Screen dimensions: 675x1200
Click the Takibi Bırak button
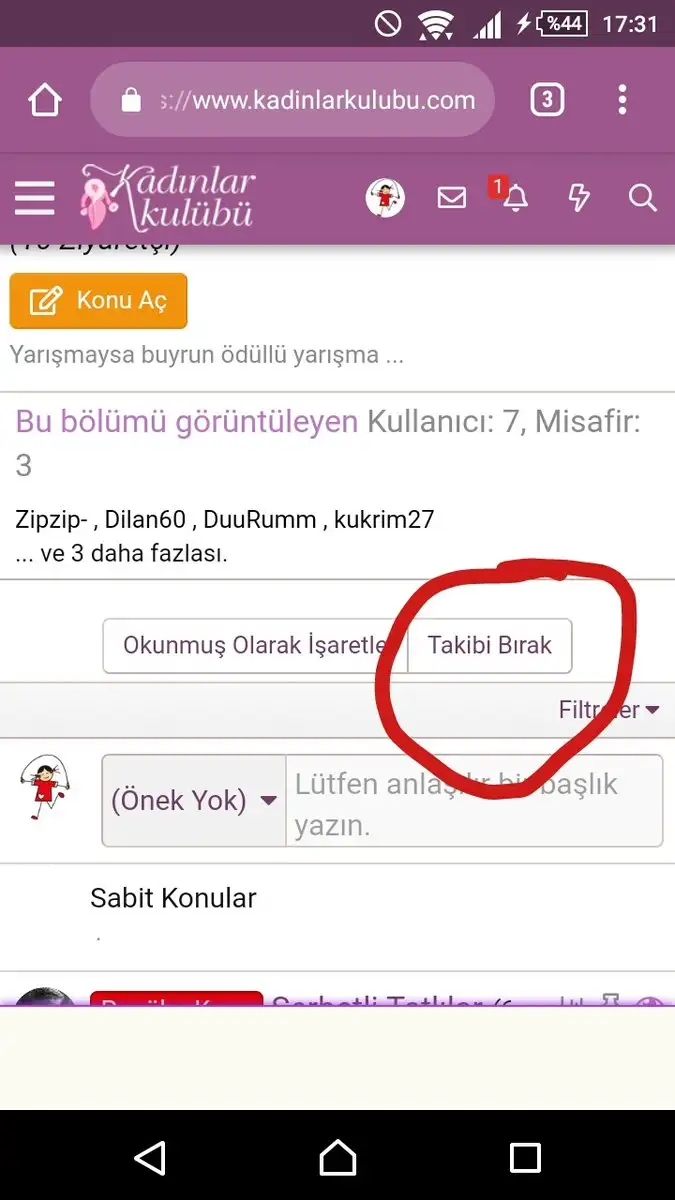pos(490,645)
